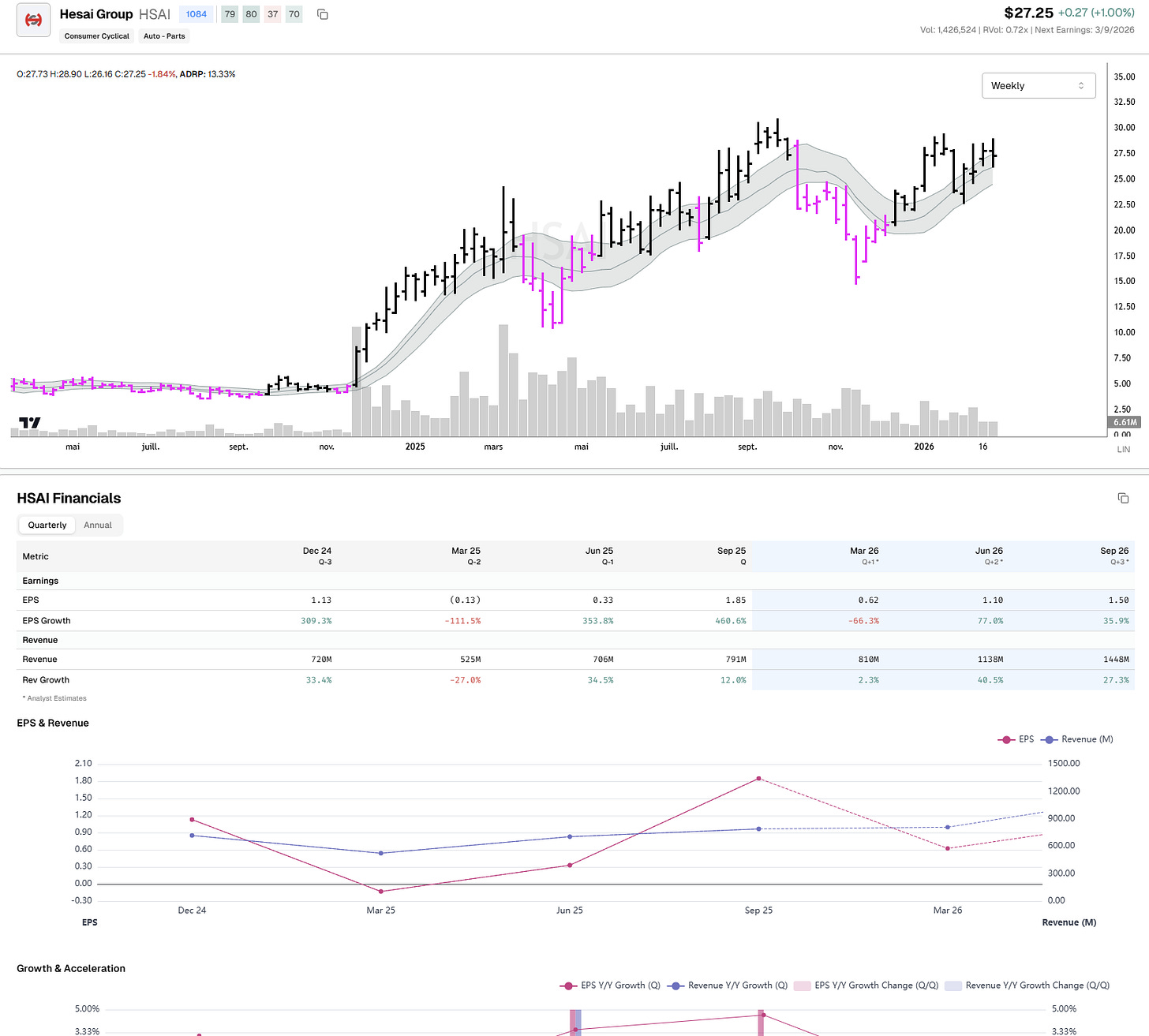Click the Growth & Acceleration heading
The width and height of the screenshot is (1149, 1036).
pyautogui.click(x=71, y=969)
